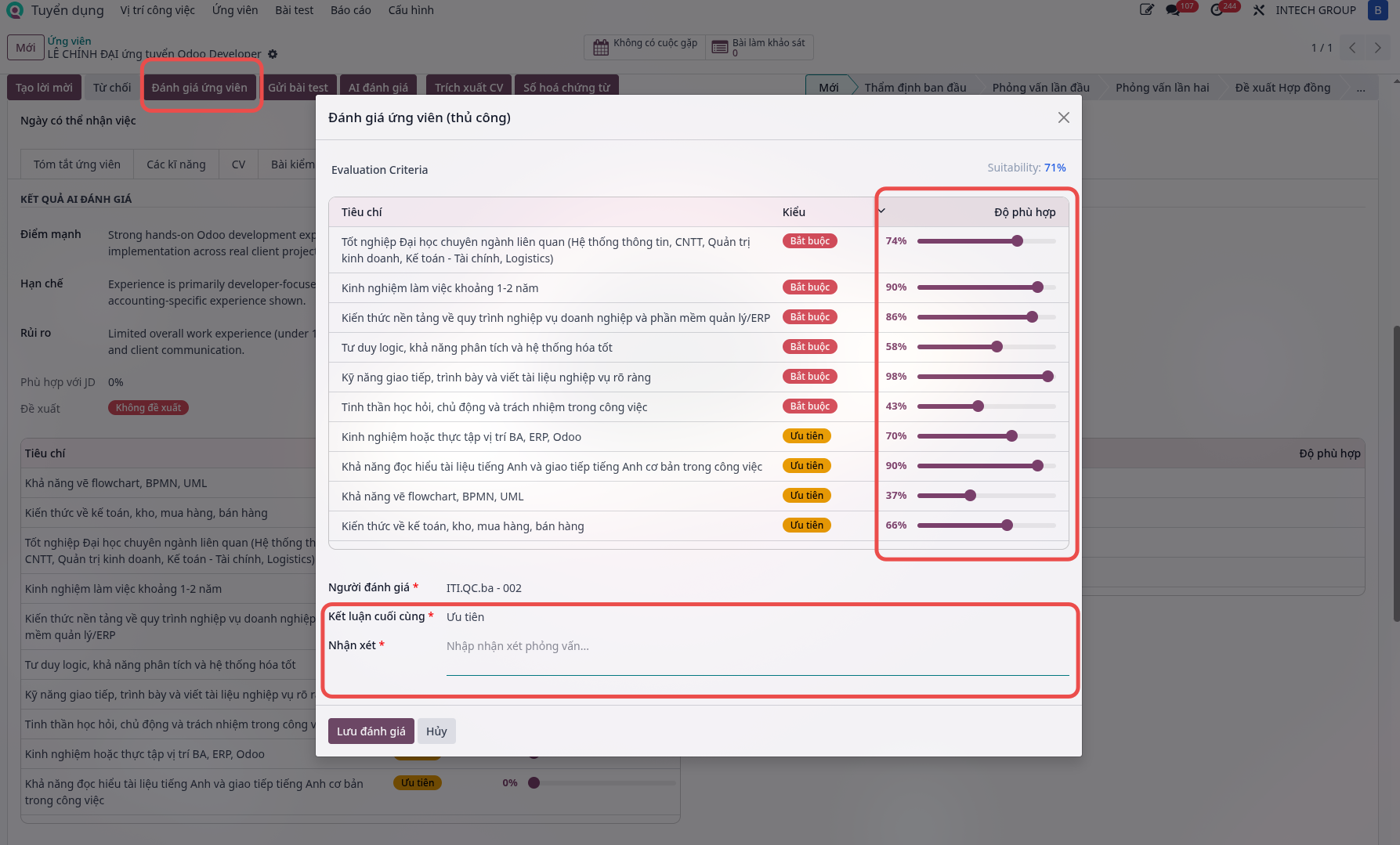Click the Mới new record button
Image resolution: width=1400 pixels, height=845 pixels.
[x=26, y=48]
